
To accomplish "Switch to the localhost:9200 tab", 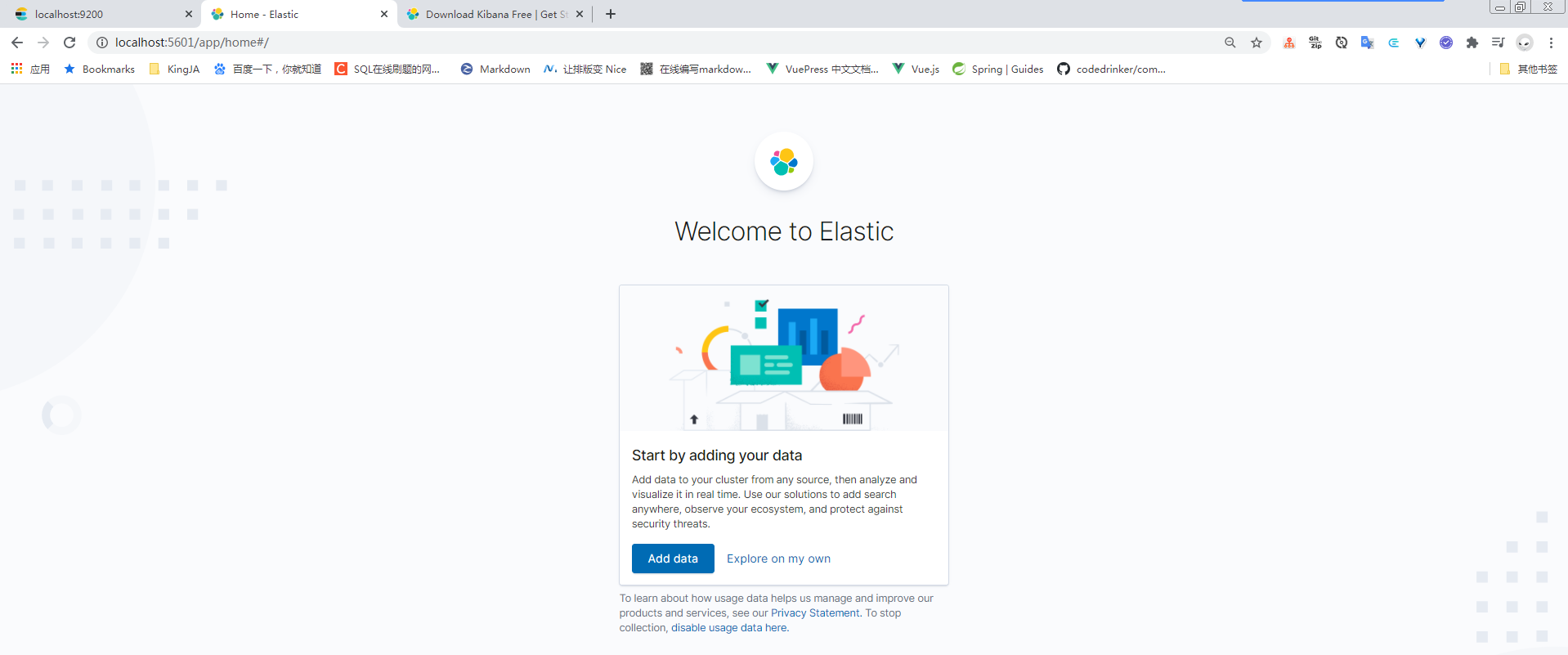I will [103, 15].
